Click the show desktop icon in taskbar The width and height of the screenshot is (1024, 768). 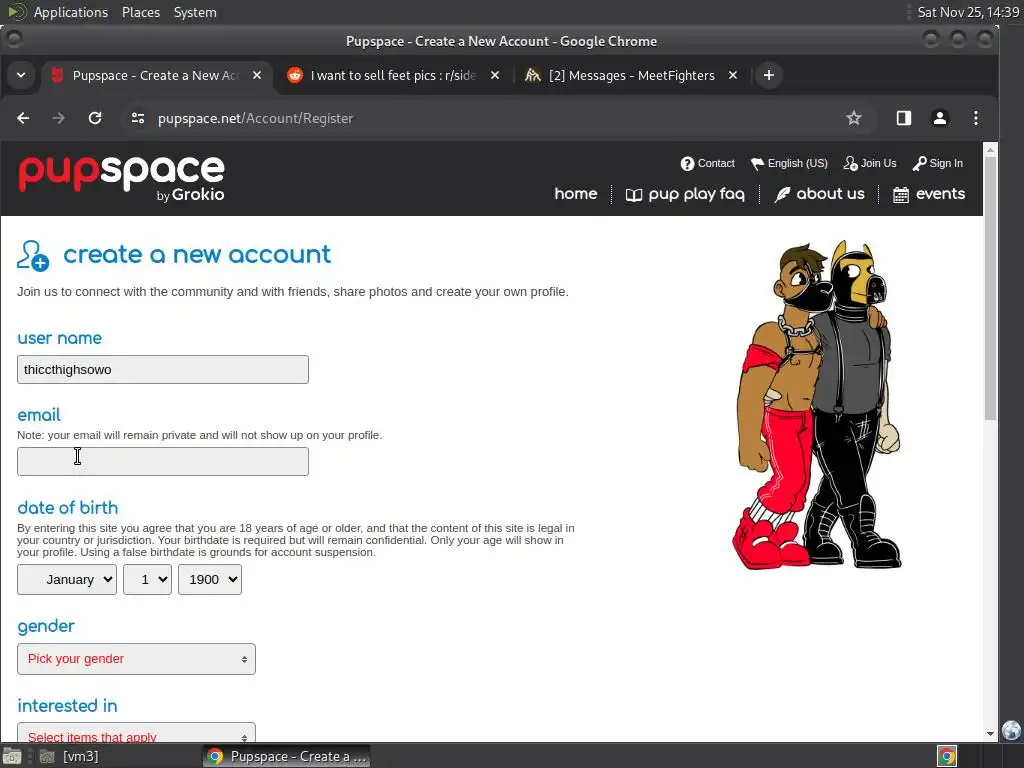(x=12, y=756)
